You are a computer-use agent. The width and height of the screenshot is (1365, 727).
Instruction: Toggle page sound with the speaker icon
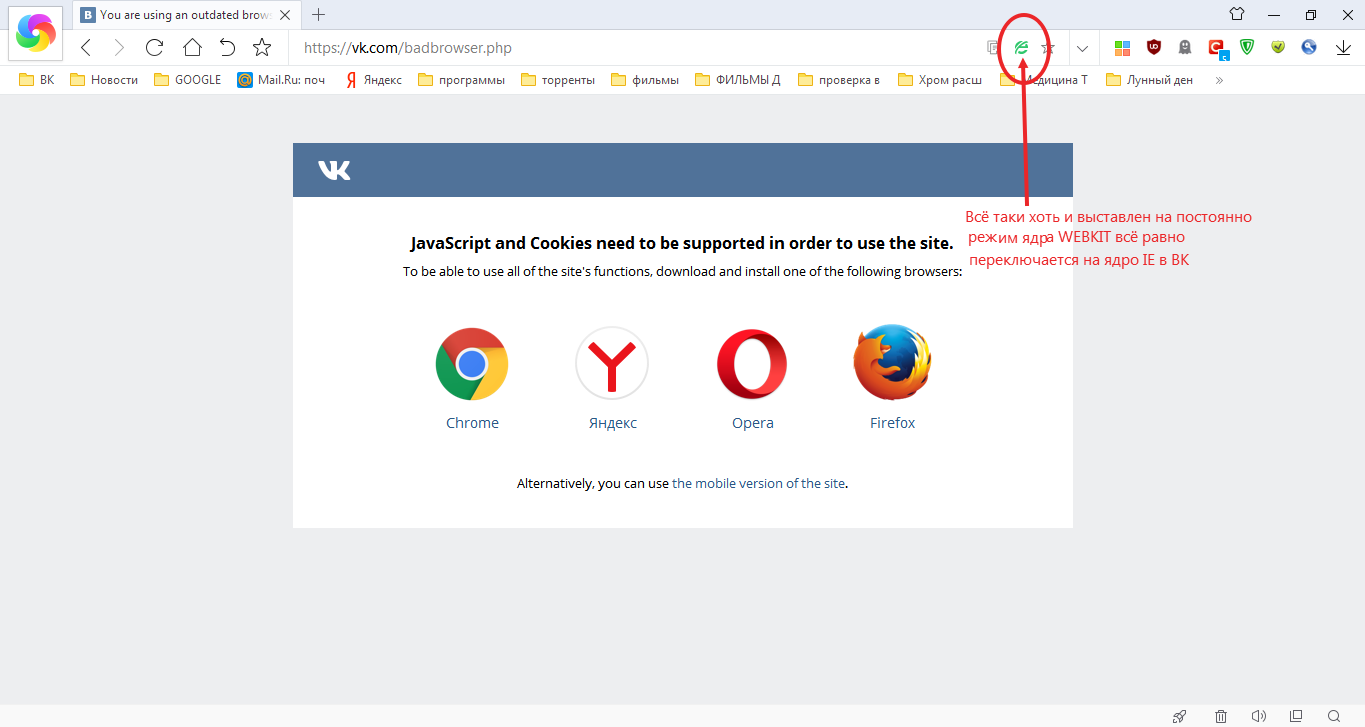1259,716
